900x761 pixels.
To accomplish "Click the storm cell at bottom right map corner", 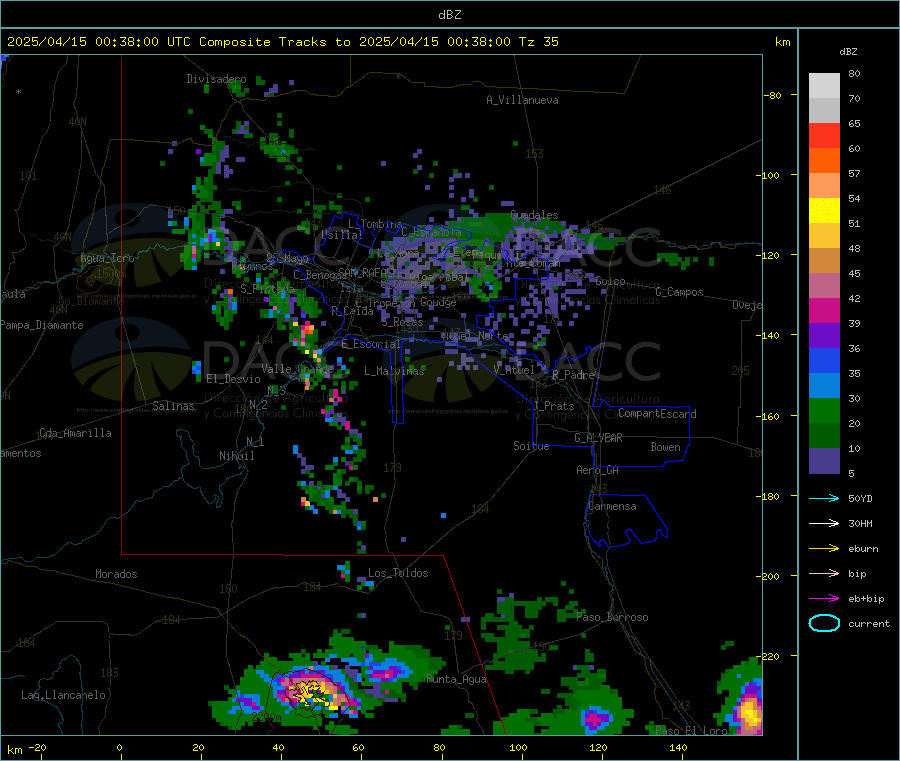I will (x=749, y=712).
